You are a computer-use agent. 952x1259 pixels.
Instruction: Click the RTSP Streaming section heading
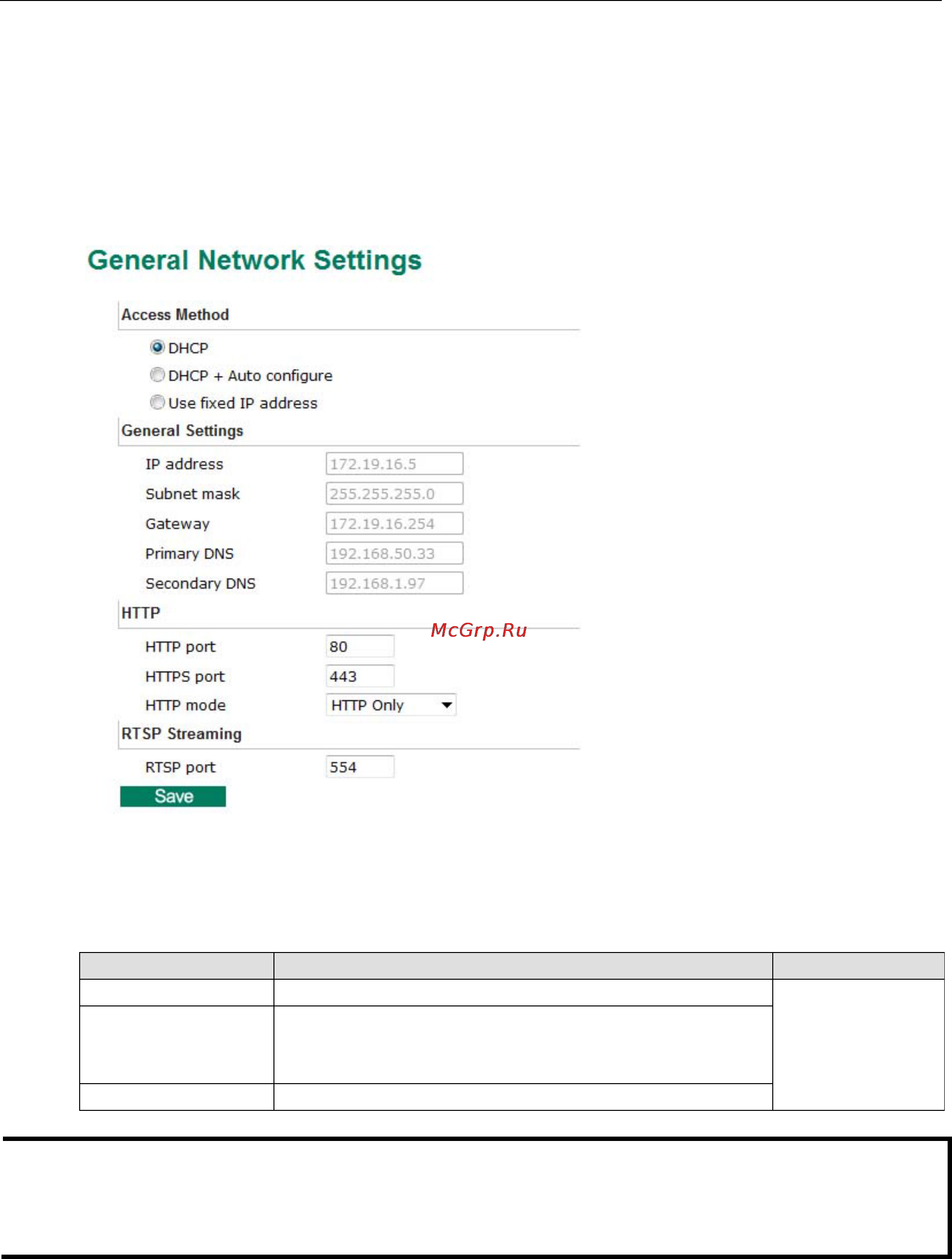[x=182, y=734]
